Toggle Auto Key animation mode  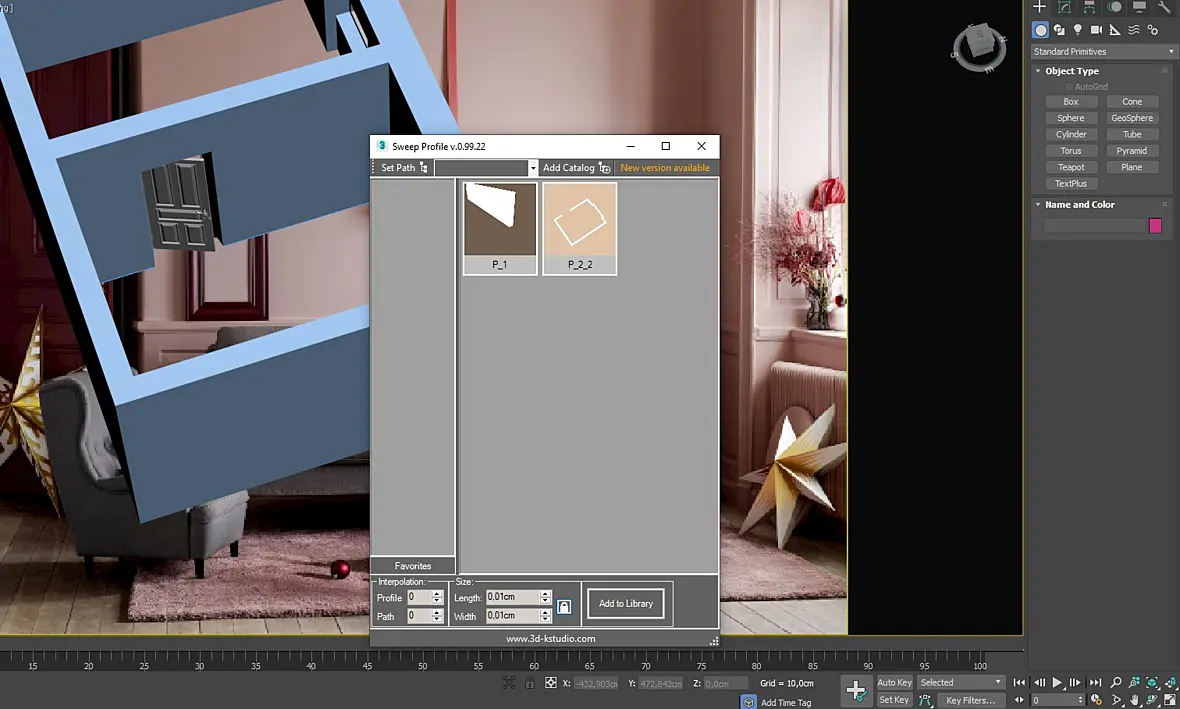click(894, 683)
